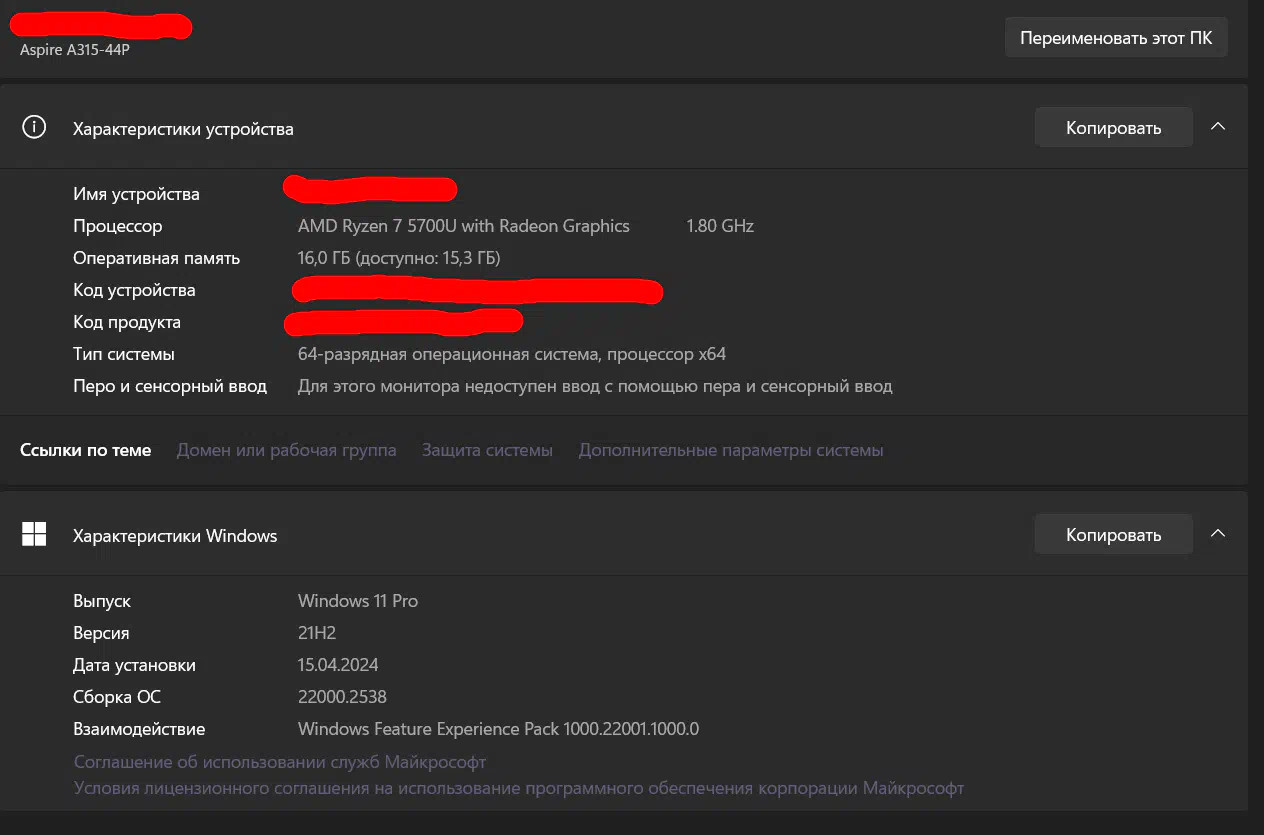Click the Сборка ОС label
Viewport: 1264px width, 835px height.
click(x=117, y=697)
